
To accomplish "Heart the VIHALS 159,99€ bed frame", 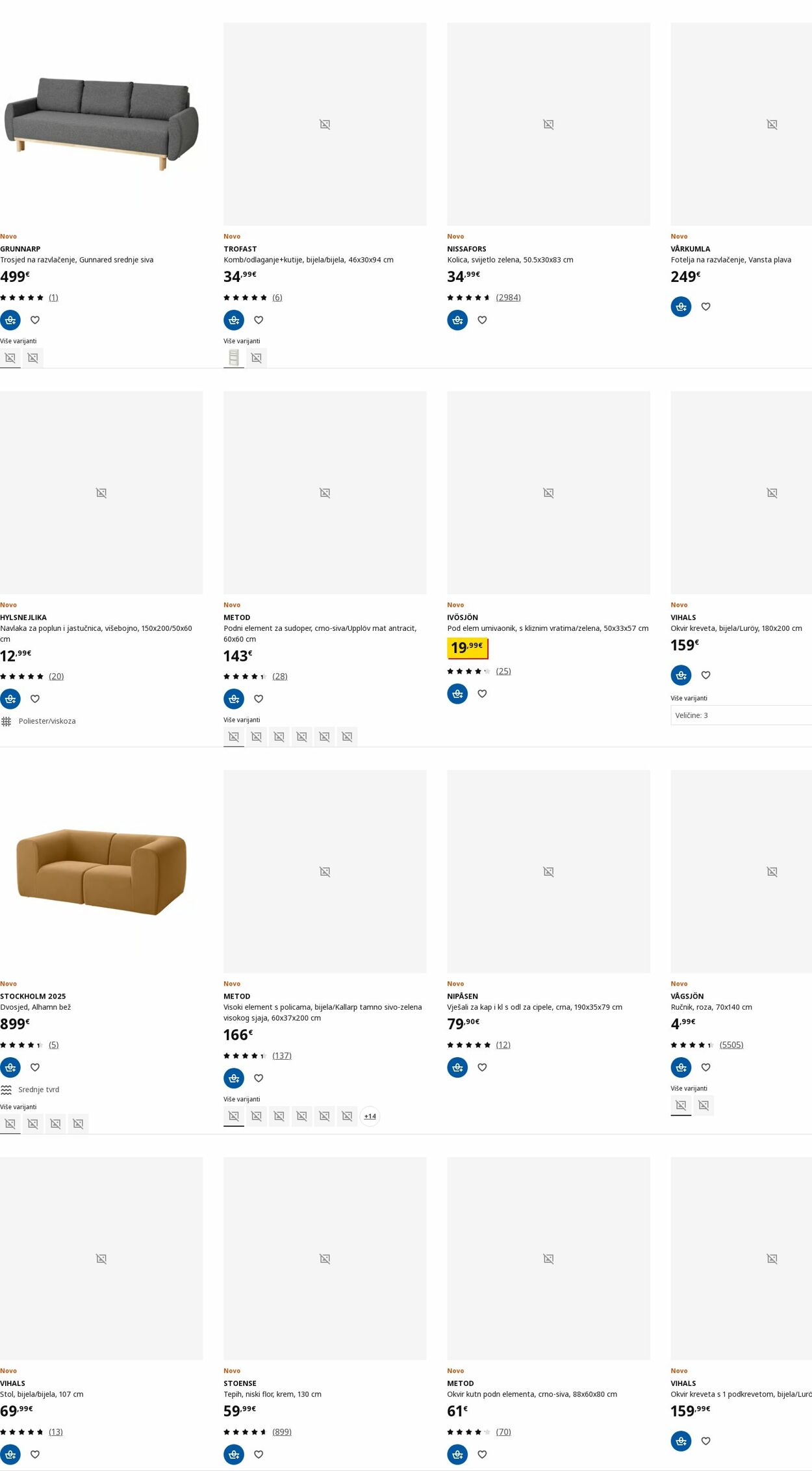I will [705, 1441].
